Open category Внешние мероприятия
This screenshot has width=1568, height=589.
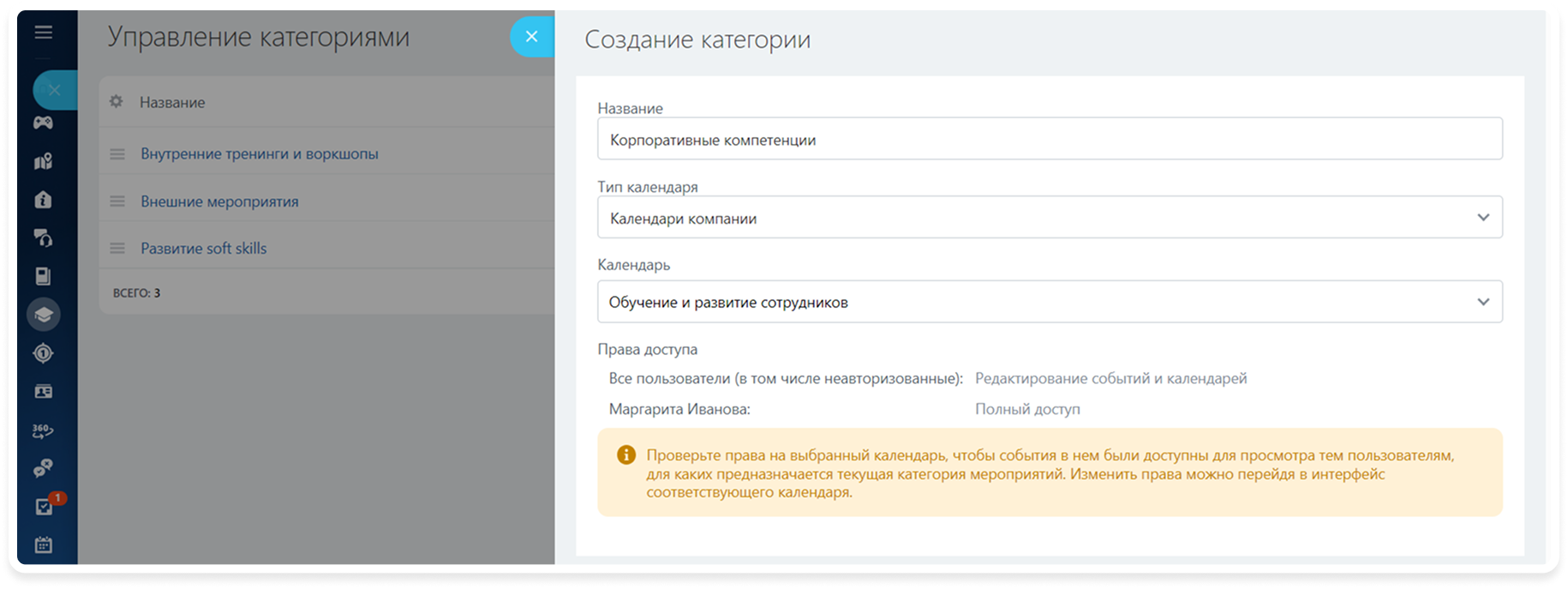pos(219,201)
